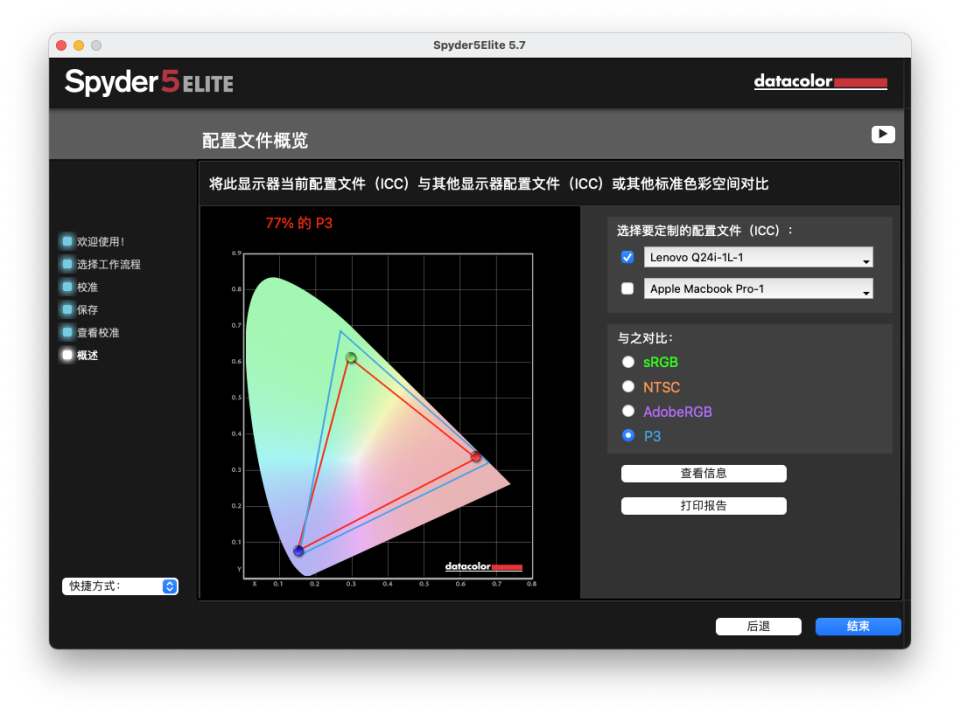
Task: Play the help video icon
Action: 882,134
